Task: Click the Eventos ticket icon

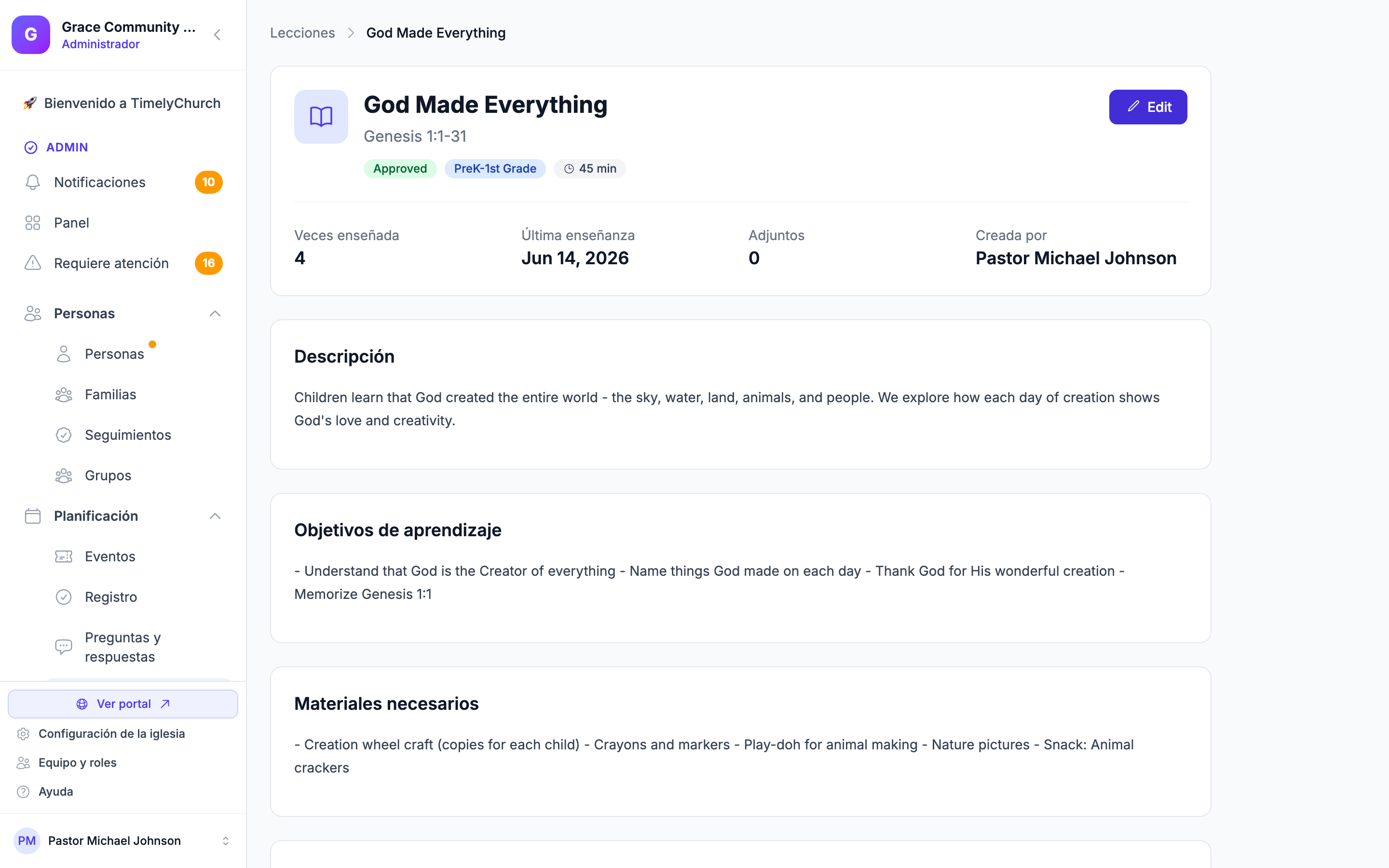Action: click(x=64, y=556)
